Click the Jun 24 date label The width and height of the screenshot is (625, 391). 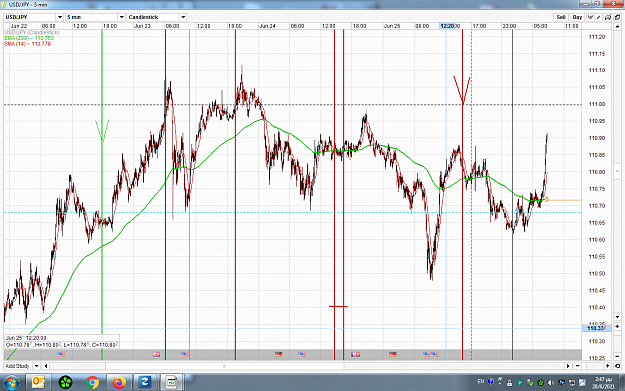pos(267,26)
